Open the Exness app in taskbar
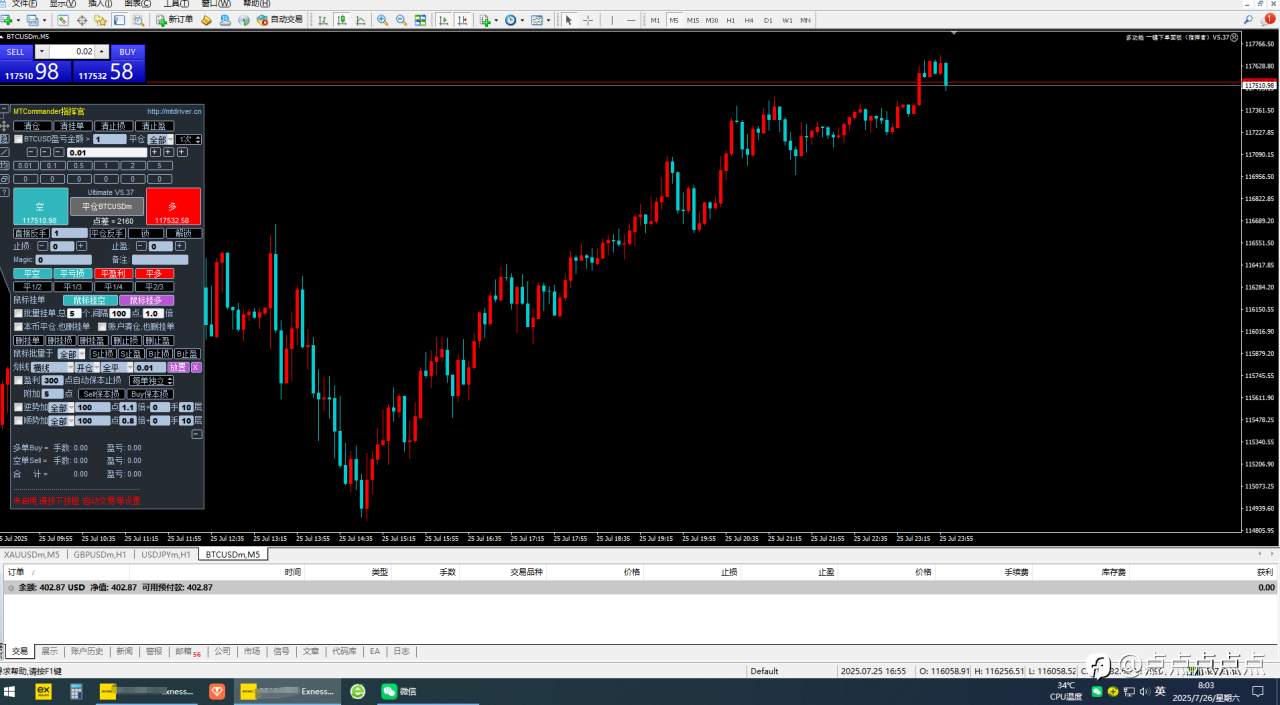 pyautogui.click(x=43, y=691)
